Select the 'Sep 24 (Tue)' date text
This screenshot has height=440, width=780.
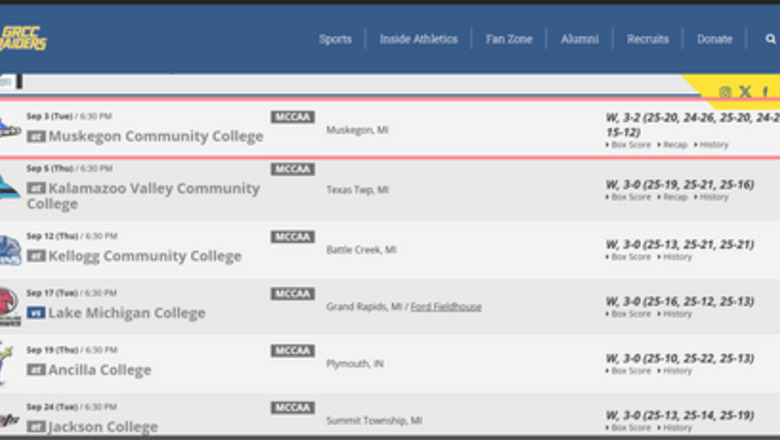tap(52, 407)
